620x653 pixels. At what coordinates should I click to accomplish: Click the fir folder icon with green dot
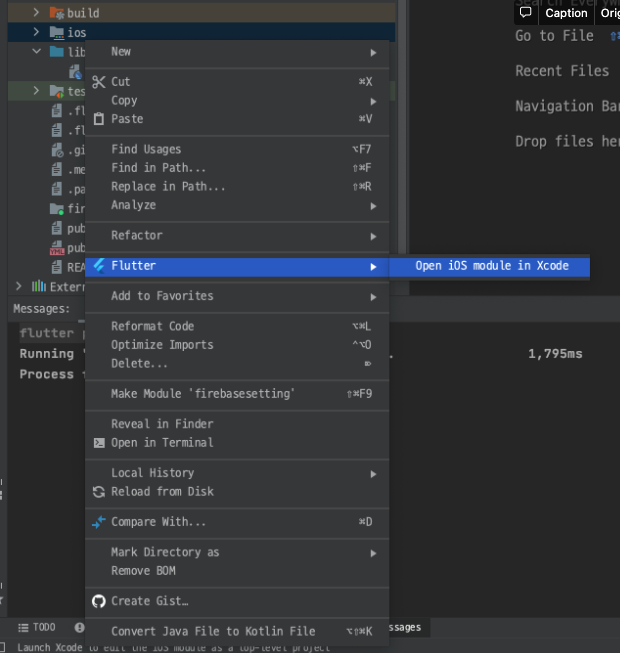(x=57, y=209)
